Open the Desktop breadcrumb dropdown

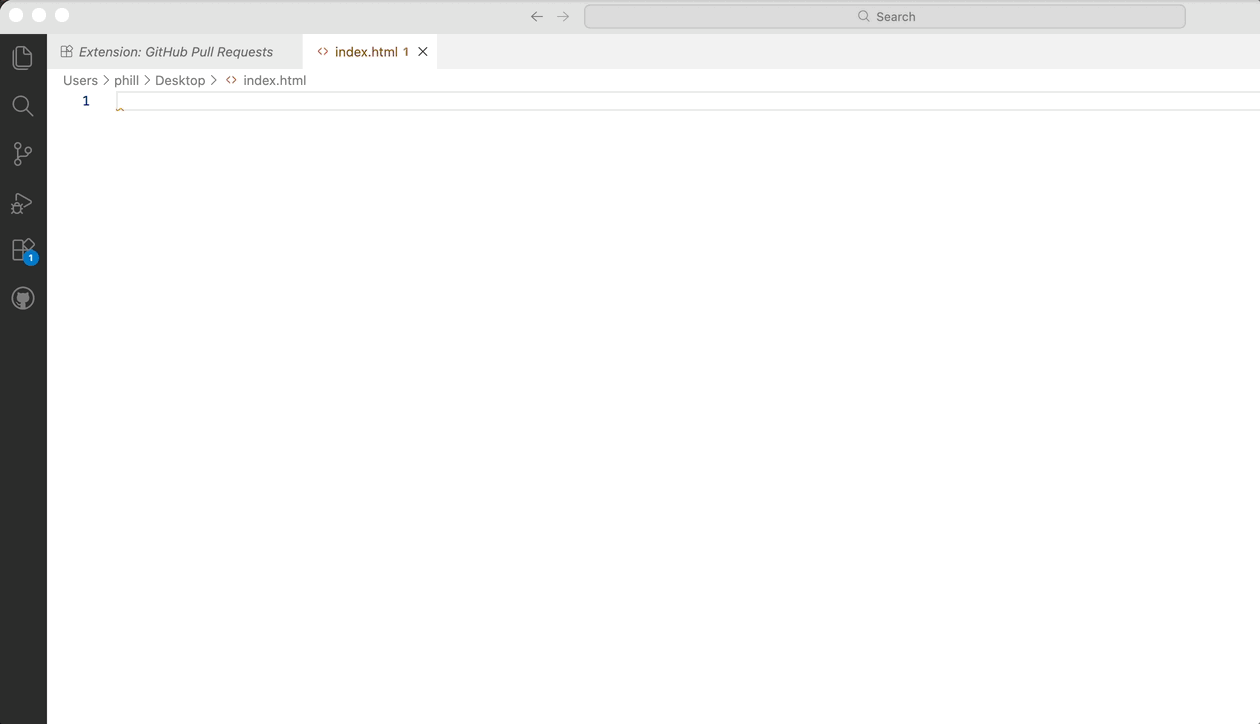(x=180, y=80)
